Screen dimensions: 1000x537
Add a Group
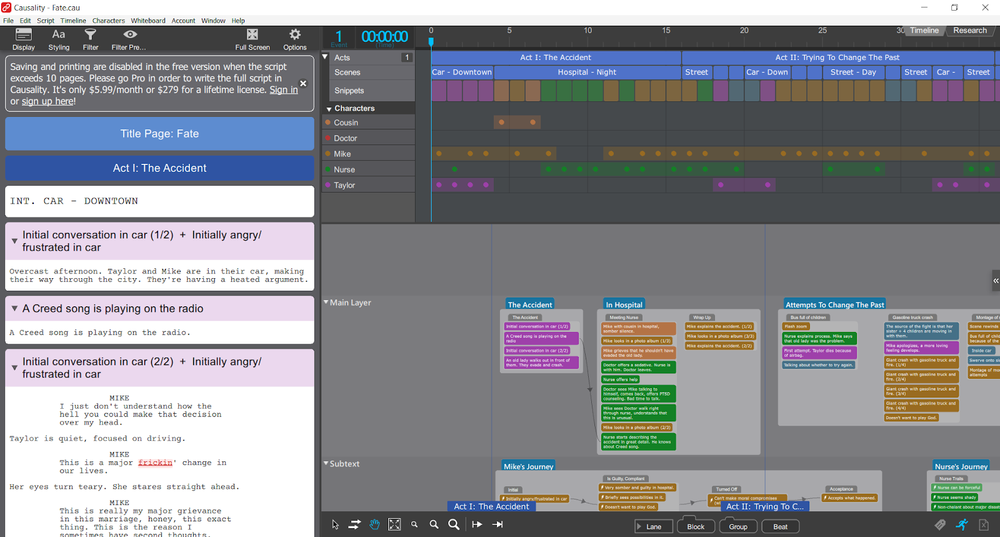click(x=738, y=526)
